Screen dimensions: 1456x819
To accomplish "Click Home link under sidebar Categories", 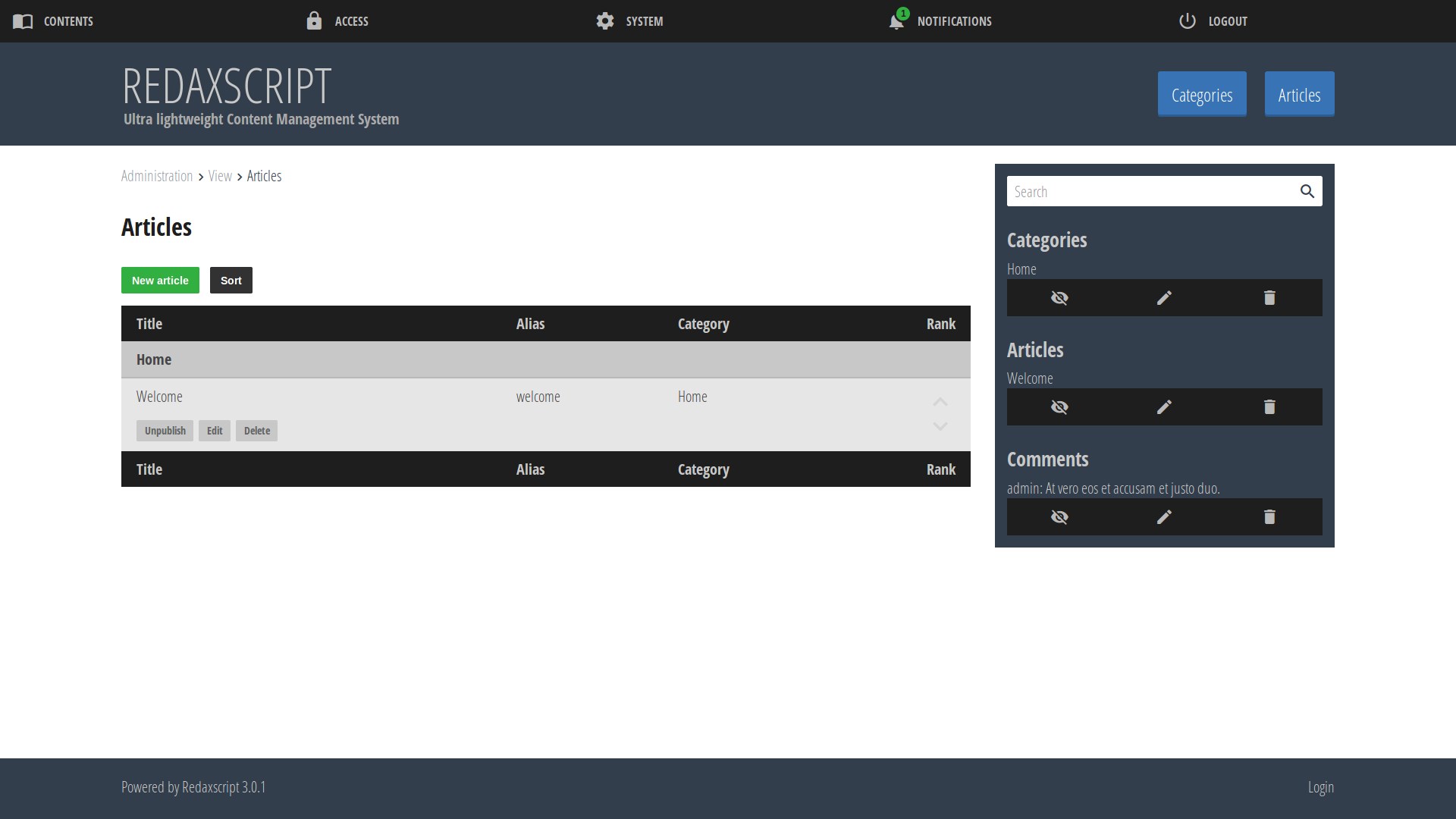I will click(x=1021, y=269).
